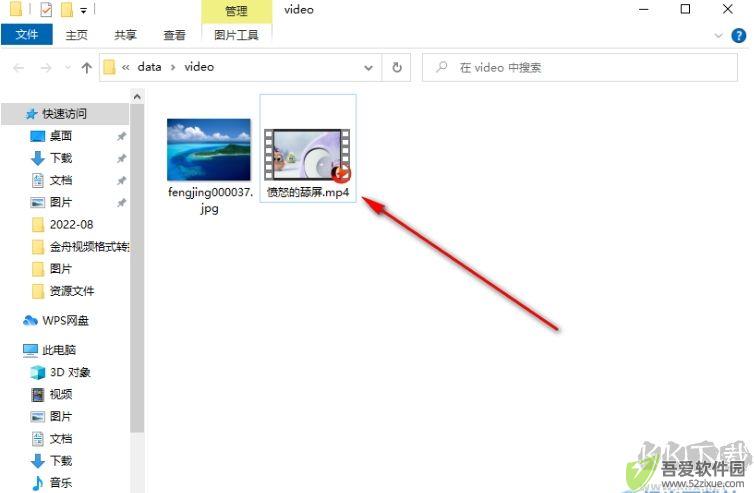The width and height of the screenshot is (754, 493).
Task: Open 3D 对象 under 此电脑
Action: point(70,372)
